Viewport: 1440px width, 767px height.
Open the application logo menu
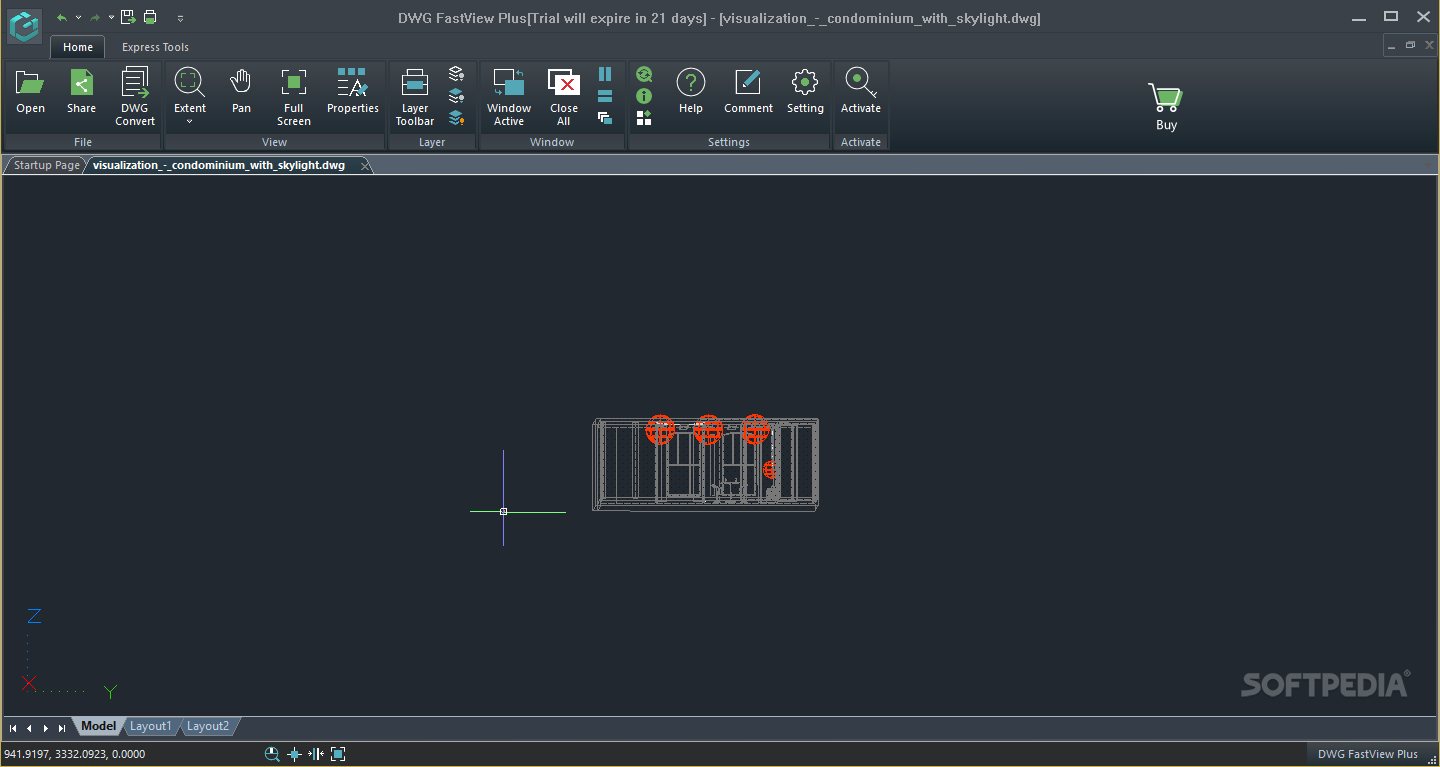(x=25, y=26)
